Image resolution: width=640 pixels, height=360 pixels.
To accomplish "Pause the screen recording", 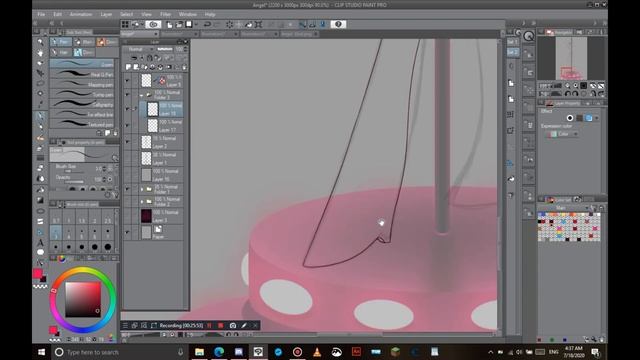I will (x=209, y=325).
